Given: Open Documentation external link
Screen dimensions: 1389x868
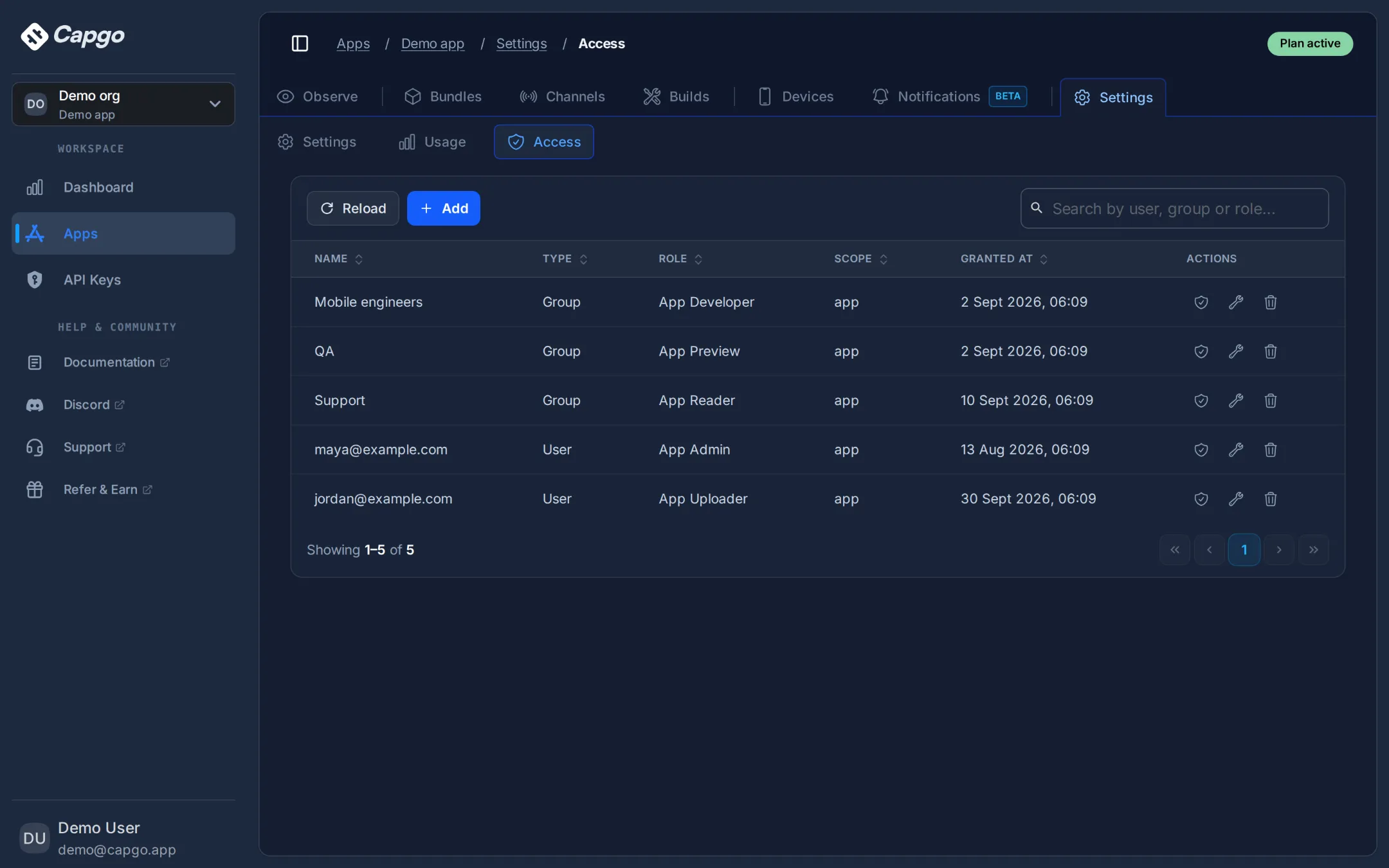Looking at the screenshot, I should point(116,363).
